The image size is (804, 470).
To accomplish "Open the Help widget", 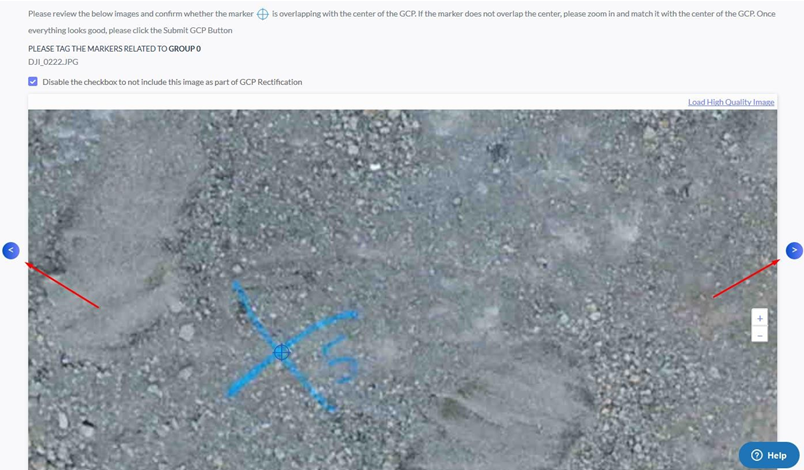I will (x=769, y=455).
